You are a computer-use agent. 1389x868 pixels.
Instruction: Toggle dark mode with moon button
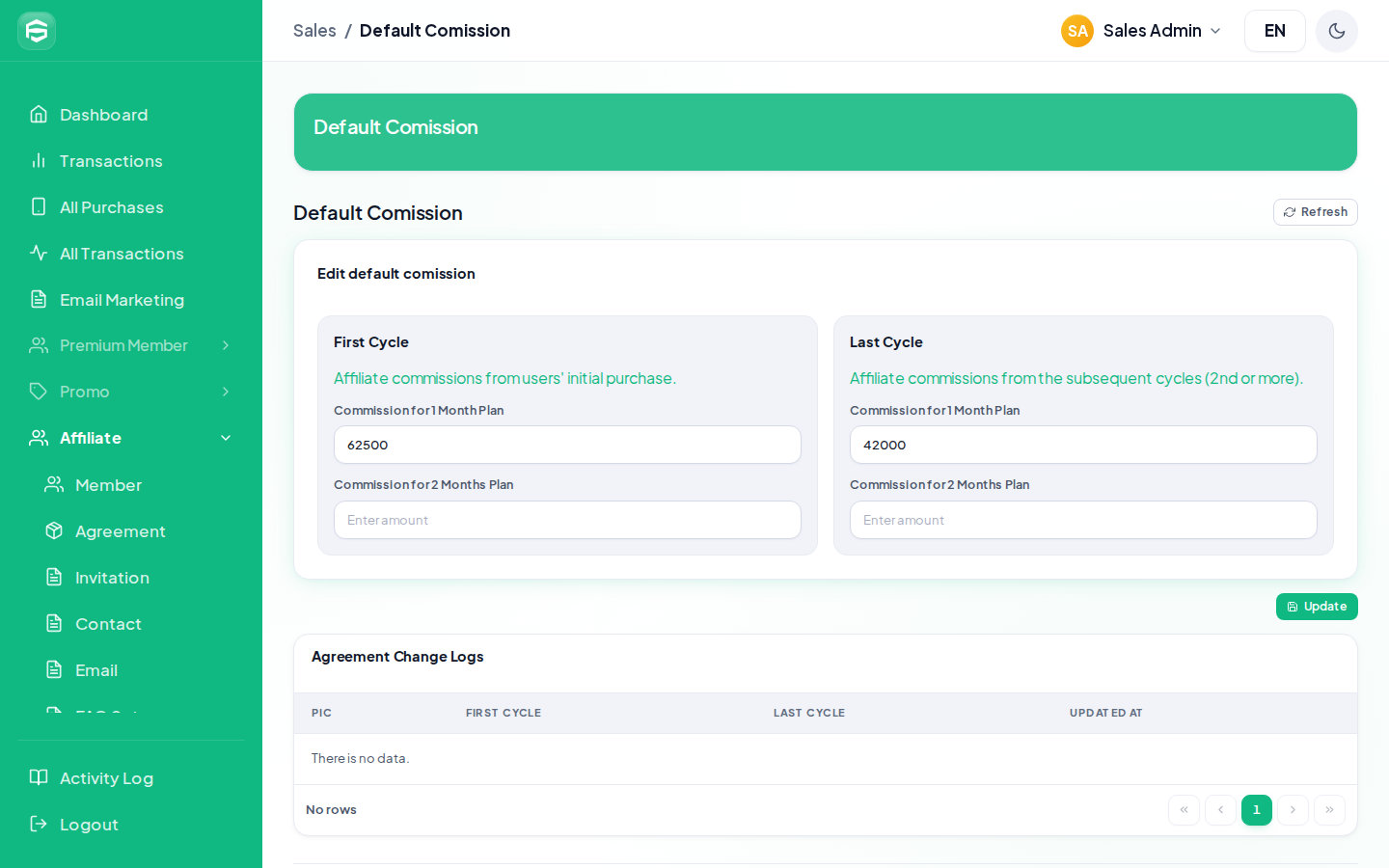point(1337,31)
